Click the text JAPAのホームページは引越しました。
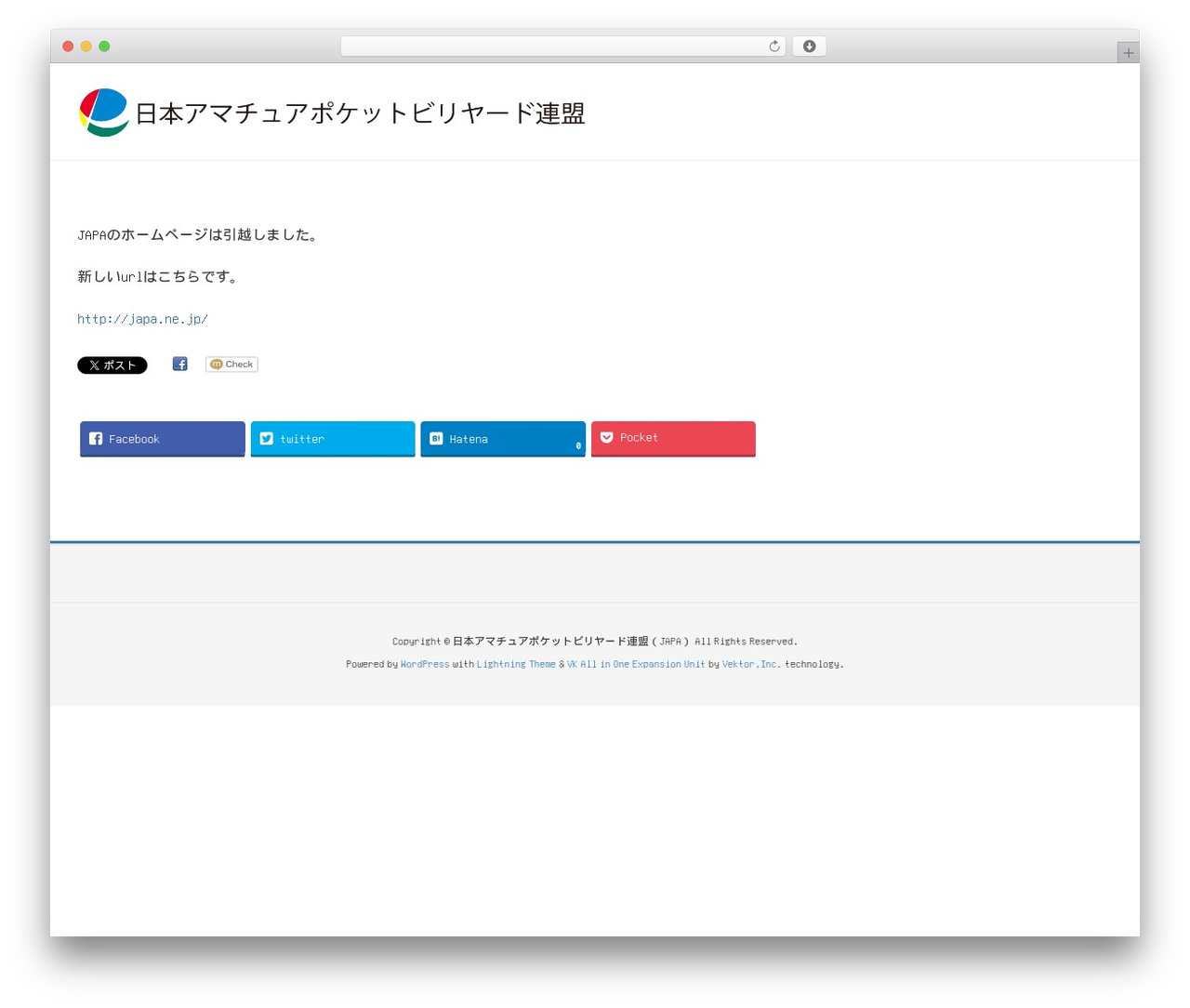This screenshot has width=1190, height=1008. 200,235
